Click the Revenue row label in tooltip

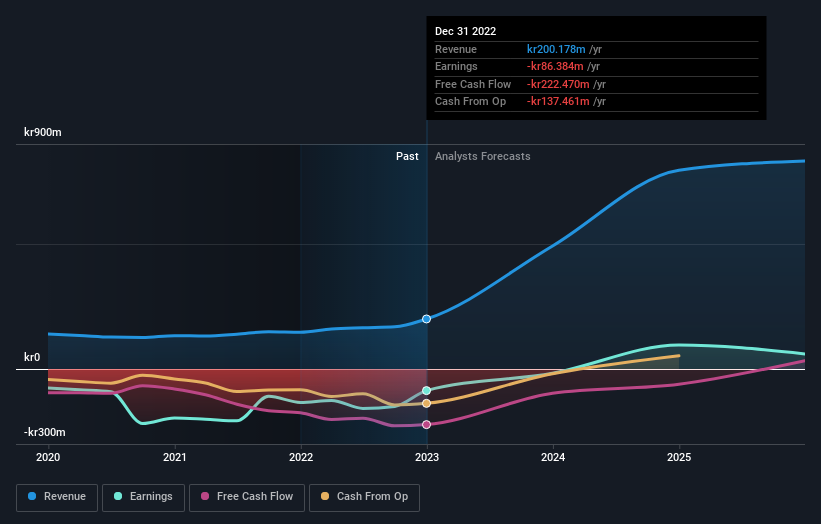pos(456,49)
